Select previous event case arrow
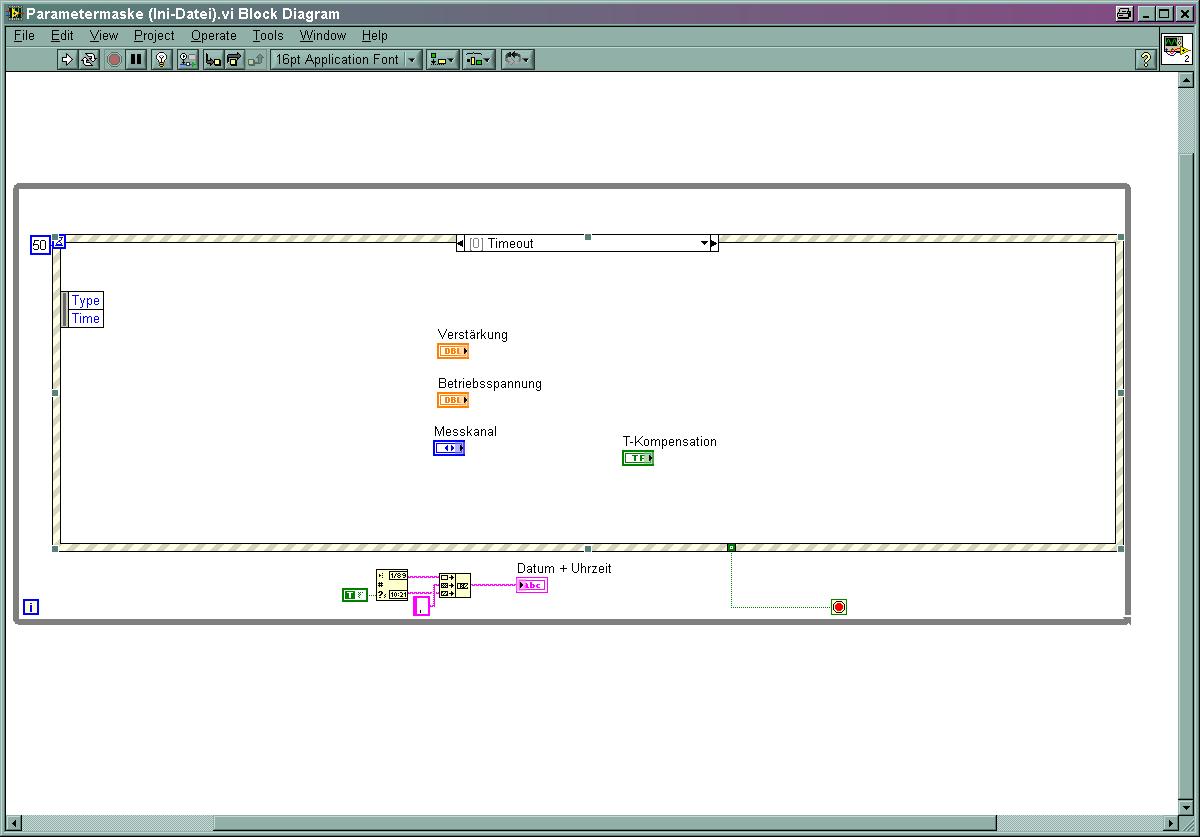 (x=460, y=243)
